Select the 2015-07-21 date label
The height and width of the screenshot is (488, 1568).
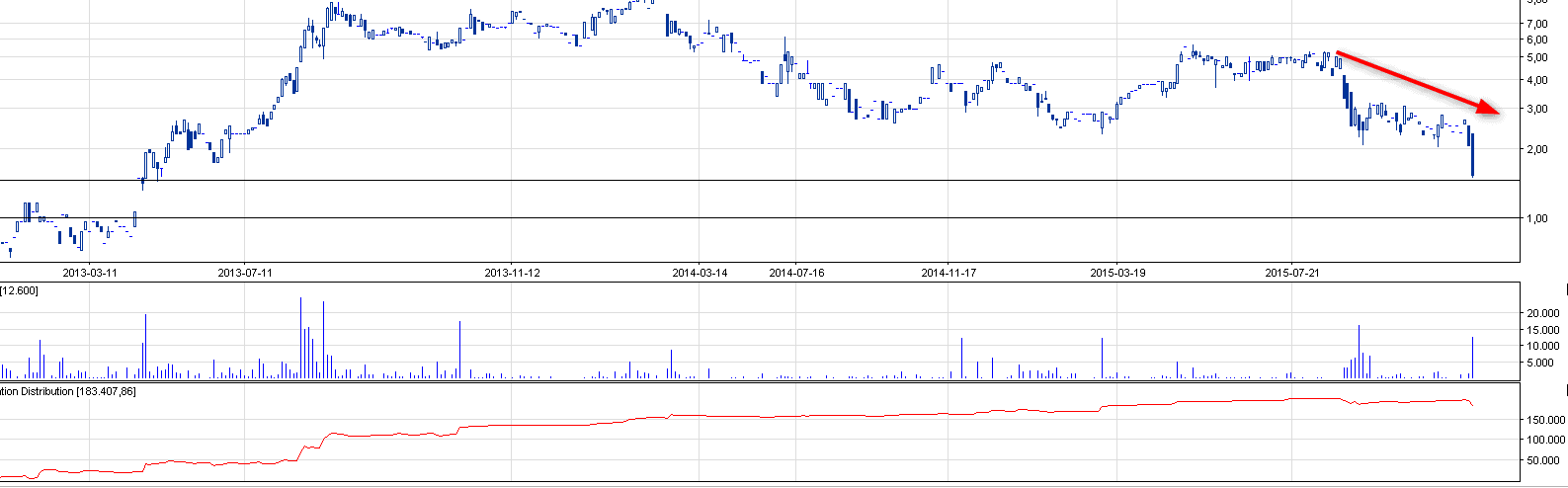(x=1292, y=273)
